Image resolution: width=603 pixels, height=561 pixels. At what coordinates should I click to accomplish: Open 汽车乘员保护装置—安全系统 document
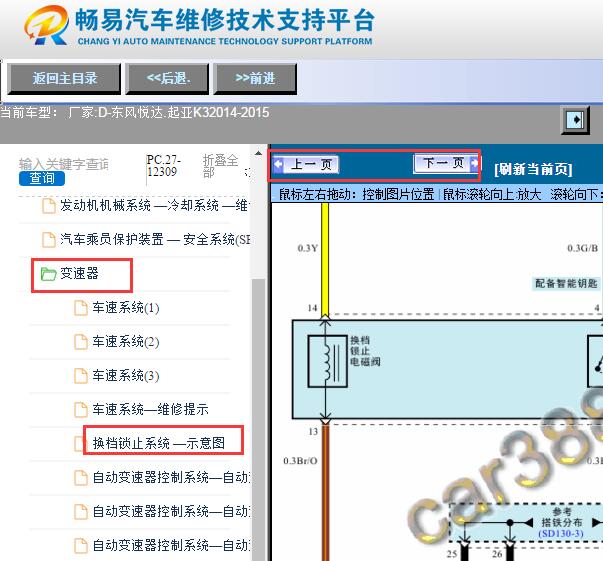[155, 239]
